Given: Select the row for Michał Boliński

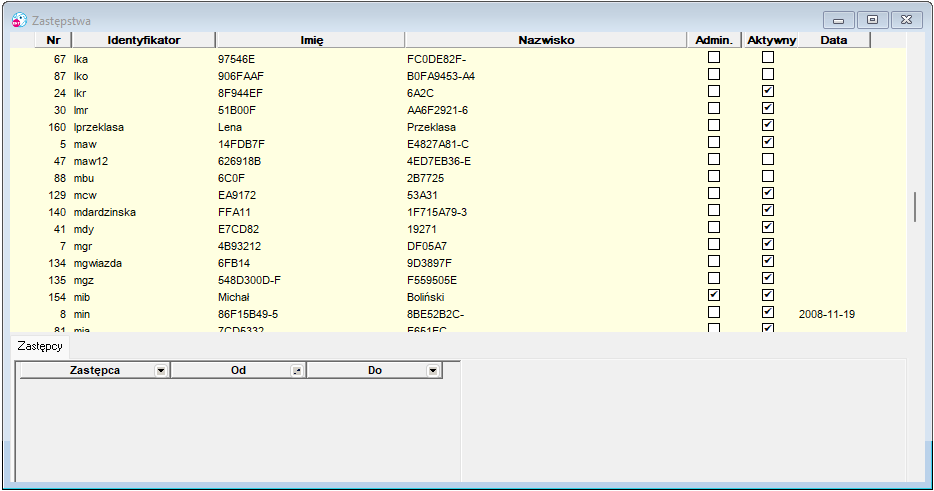Looking at the screenshot, I should tap(458, 297).
